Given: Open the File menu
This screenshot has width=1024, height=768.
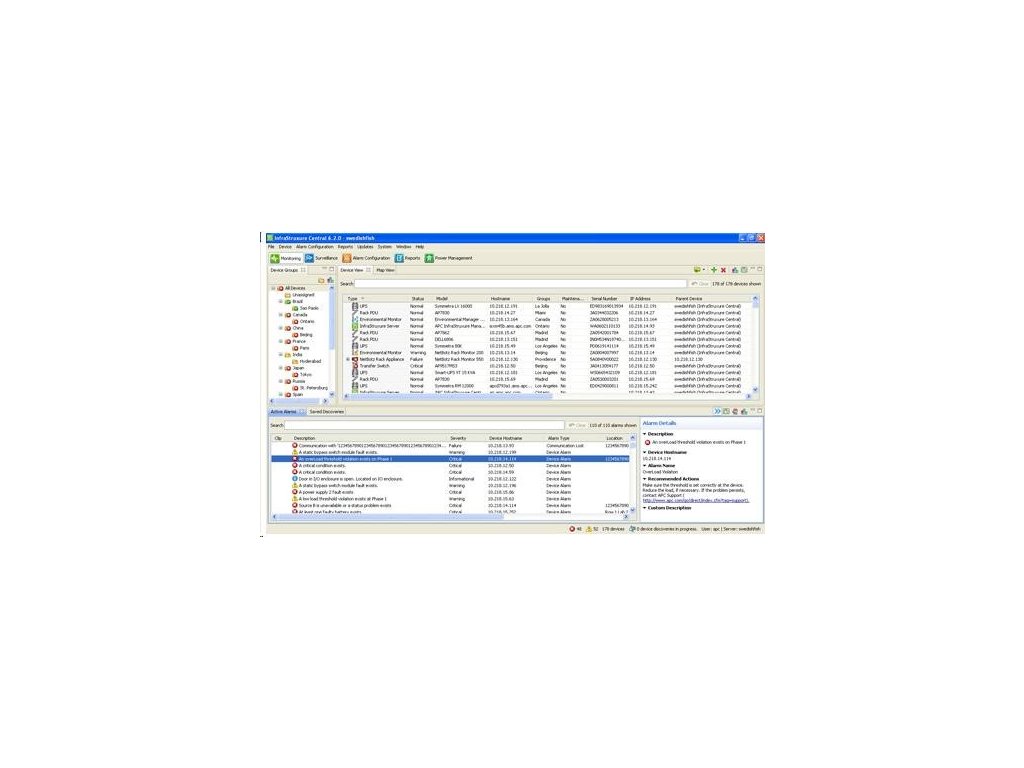Looking at the screenshot, I should tap(271, 247).
